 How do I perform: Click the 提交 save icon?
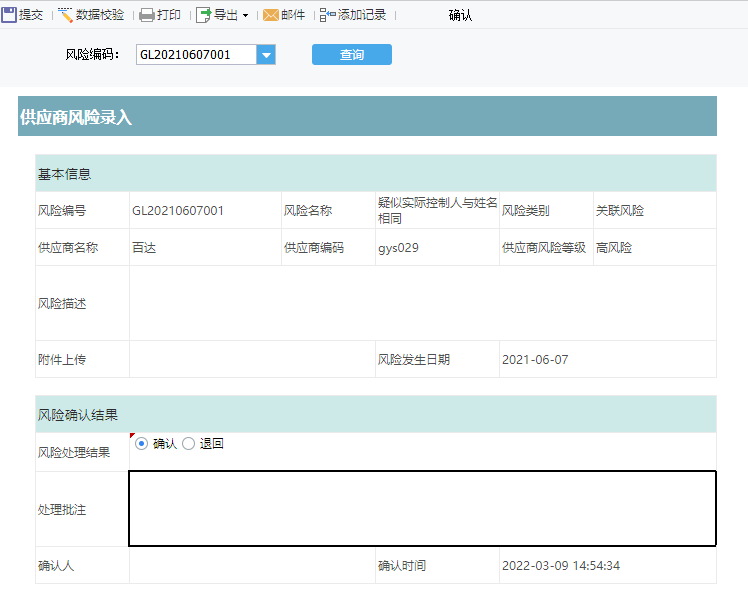point(9,15)
